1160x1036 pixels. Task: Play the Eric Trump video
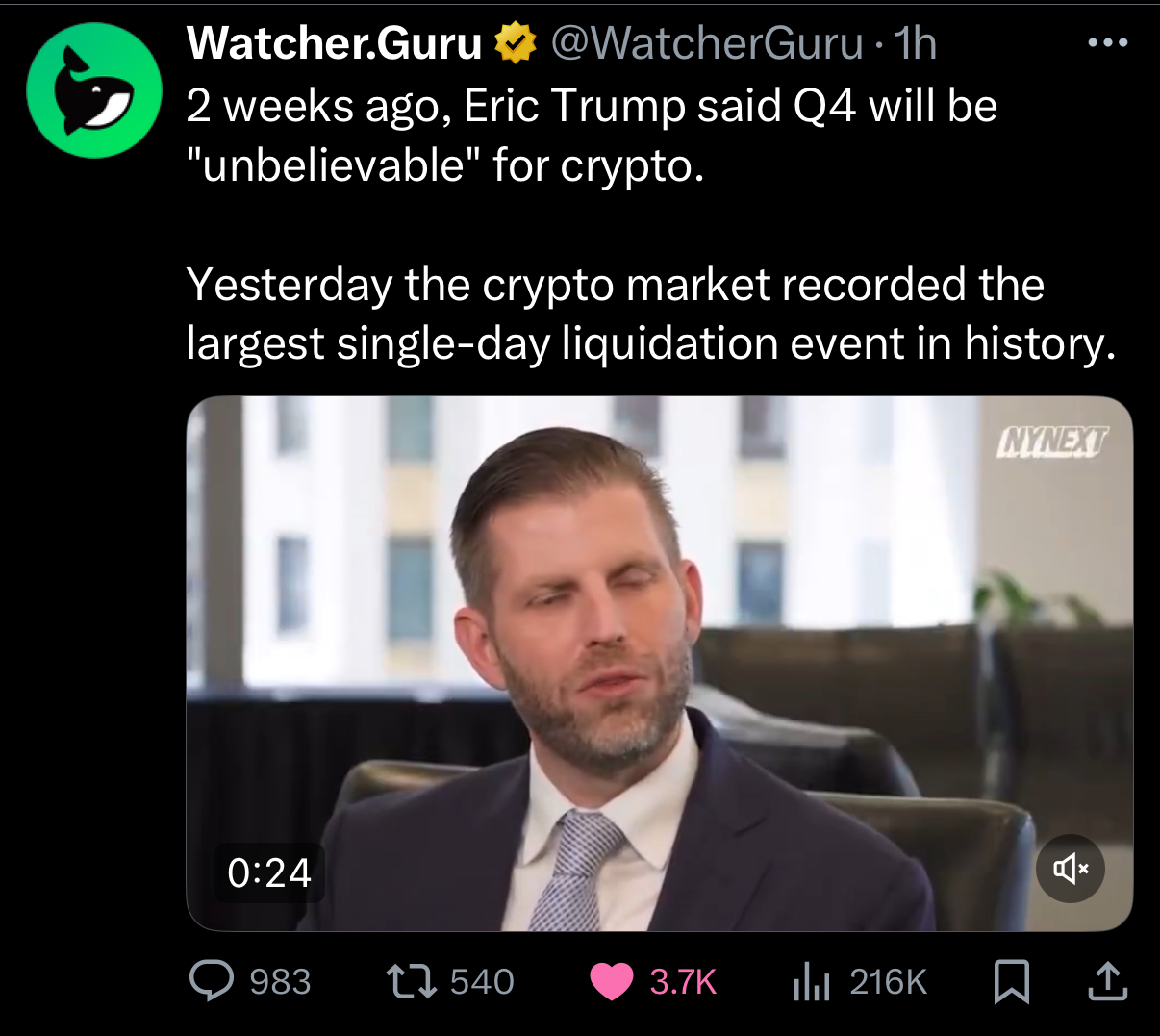pyautogui.click(x=659, y=664)
